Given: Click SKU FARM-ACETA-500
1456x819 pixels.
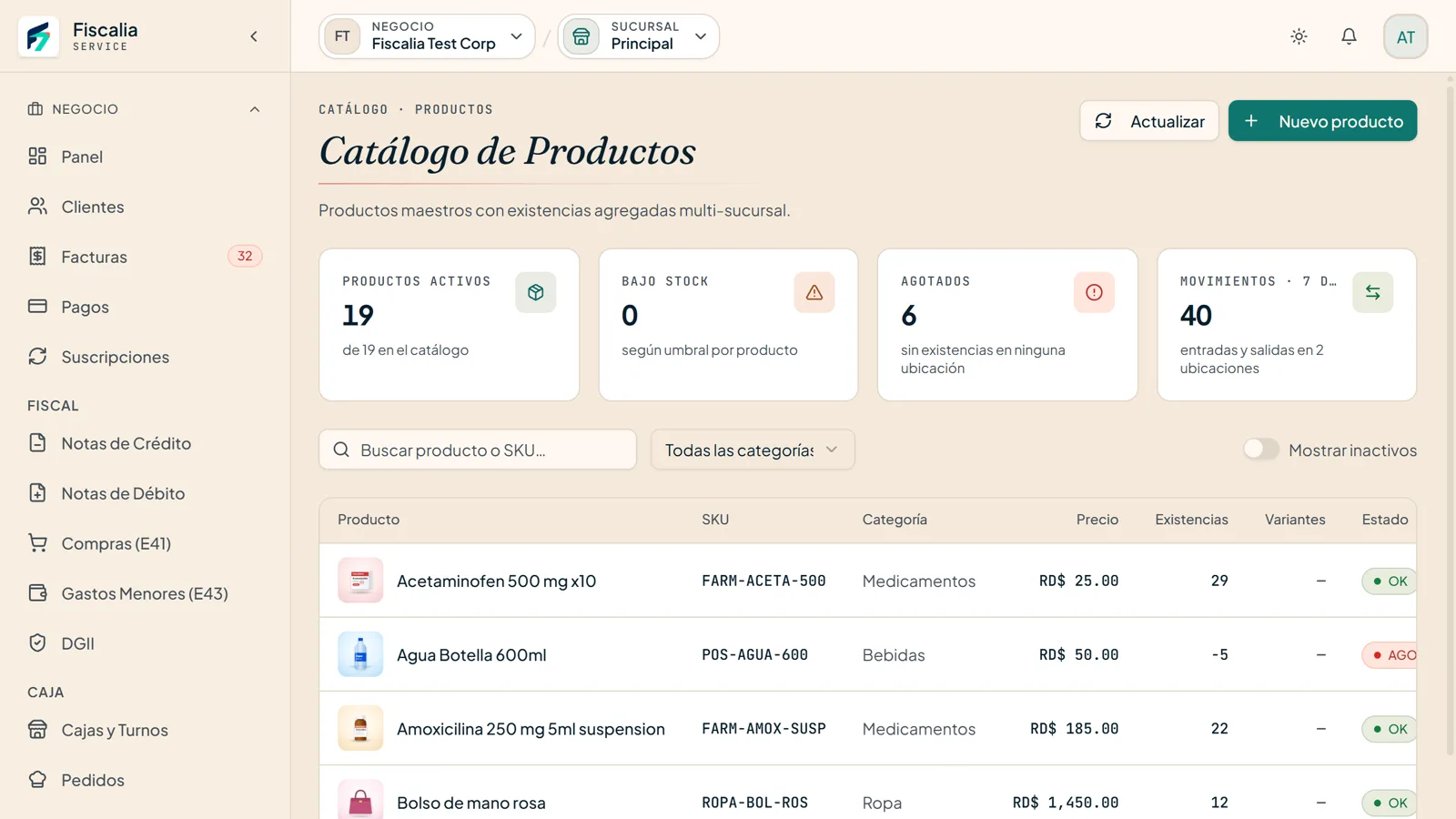Looking at the screenshot, I should click(763, 581).
